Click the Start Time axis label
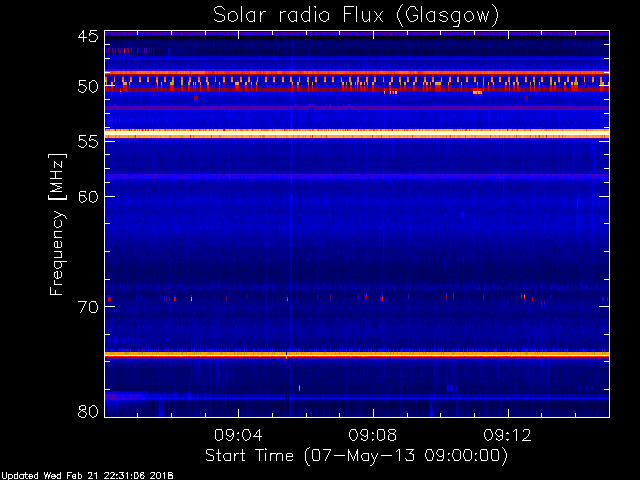Image resolution: width=640 pixels, height=480 pixels. click(356, 455)
